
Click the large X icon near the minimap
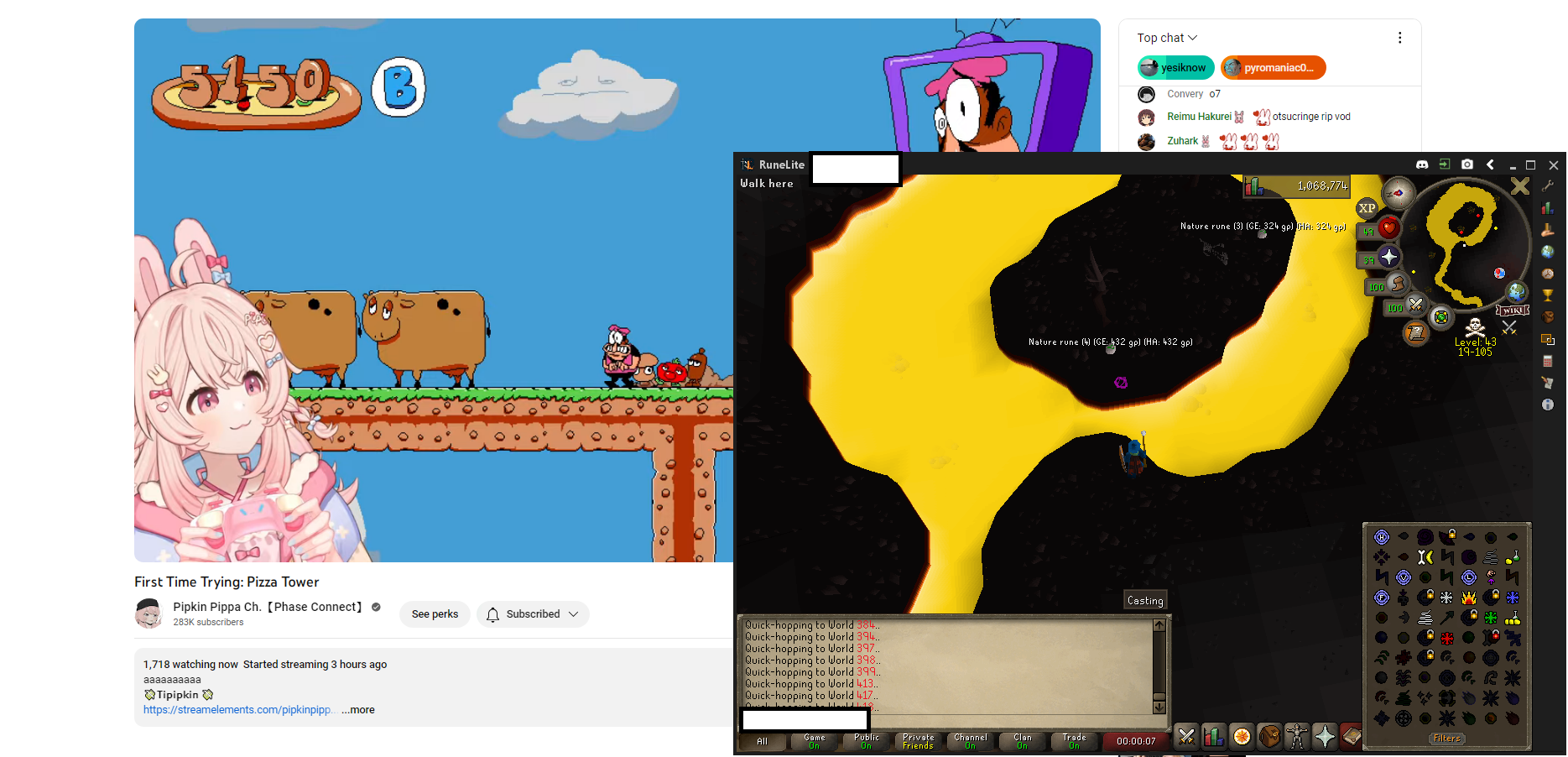pyautogui.click(x=1519, y=186)
